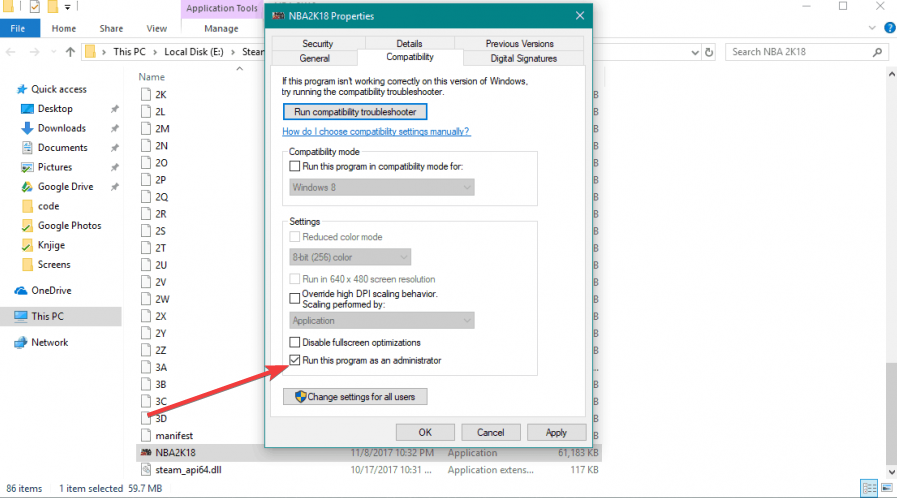Select the Network icon in sidebar

pyautogui.click(x=21, y=342)
